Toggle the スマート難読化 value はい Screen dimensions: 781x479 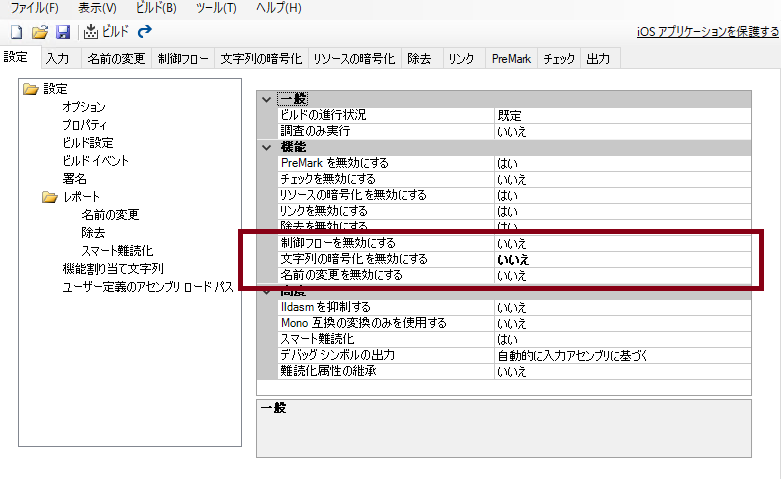(622, 340)
